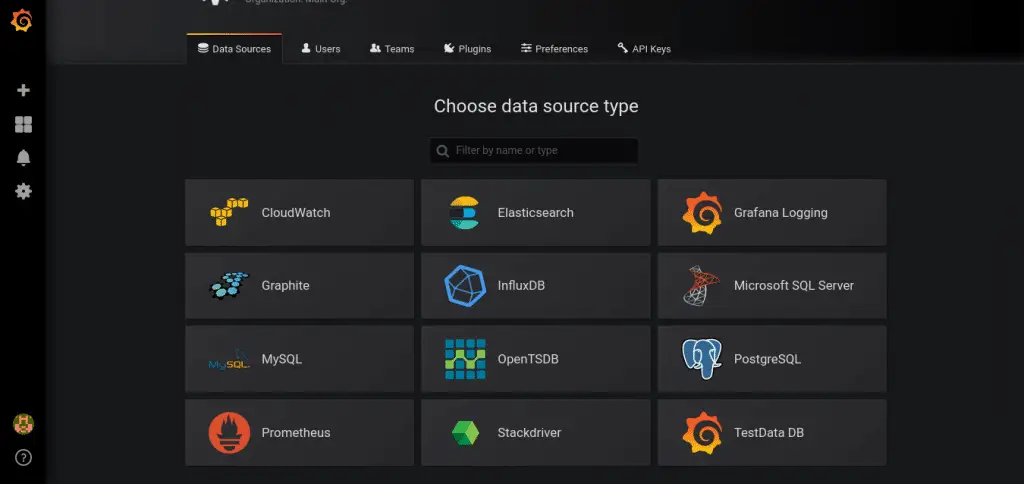Open the Teams tab
1024x484 pixels.
(392, 49)
